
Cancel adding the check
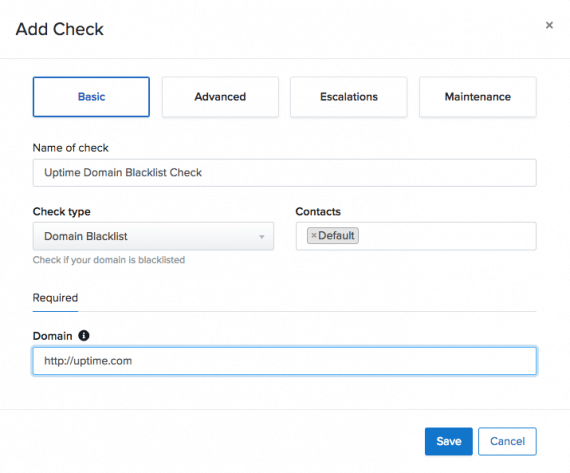[x=507, y=441]
